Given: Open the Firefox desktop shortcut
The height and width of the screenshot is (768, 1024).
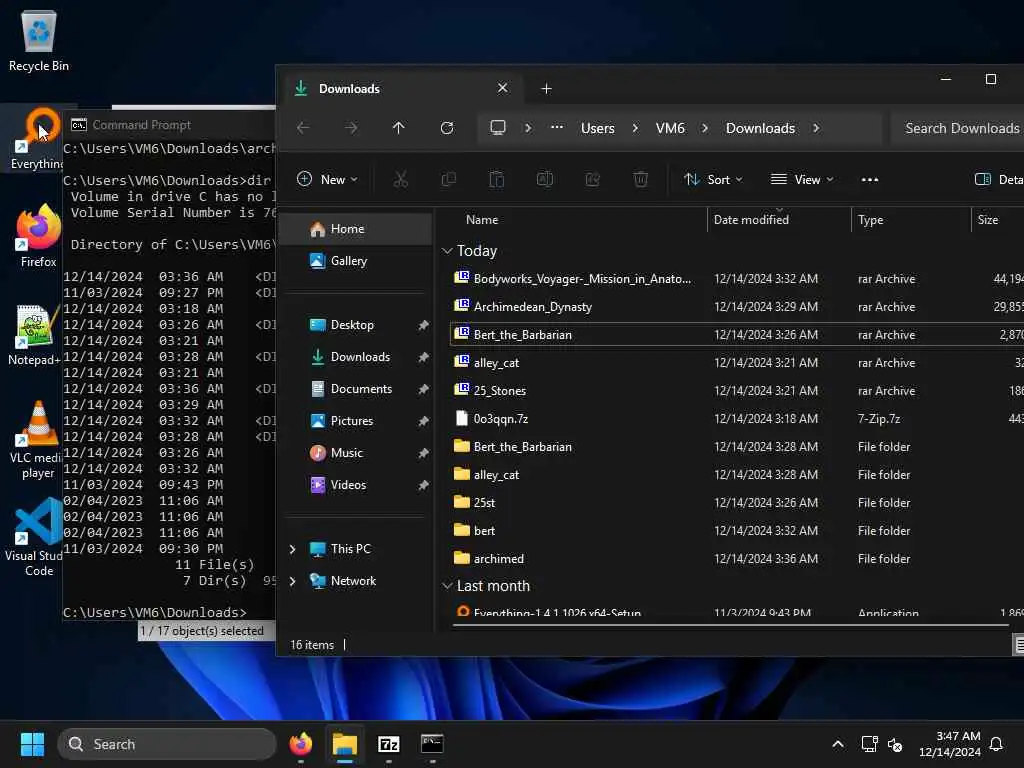Looking at the screenshot, I should click(39, 235).
